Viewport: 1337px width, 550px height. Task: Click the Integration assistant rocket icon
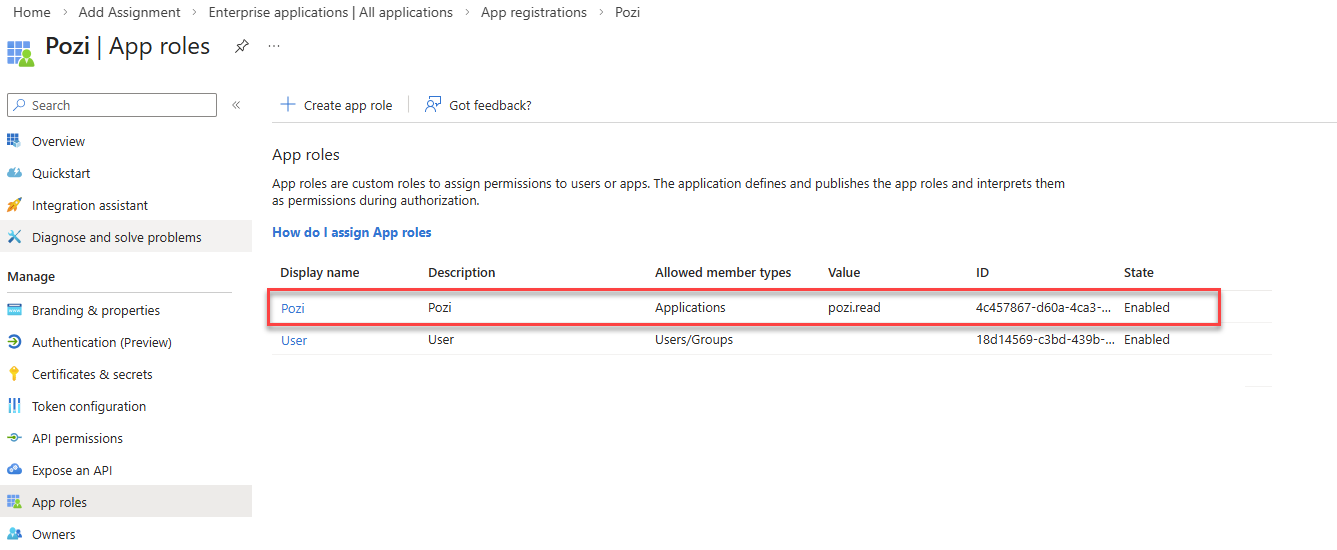[14, 205]
